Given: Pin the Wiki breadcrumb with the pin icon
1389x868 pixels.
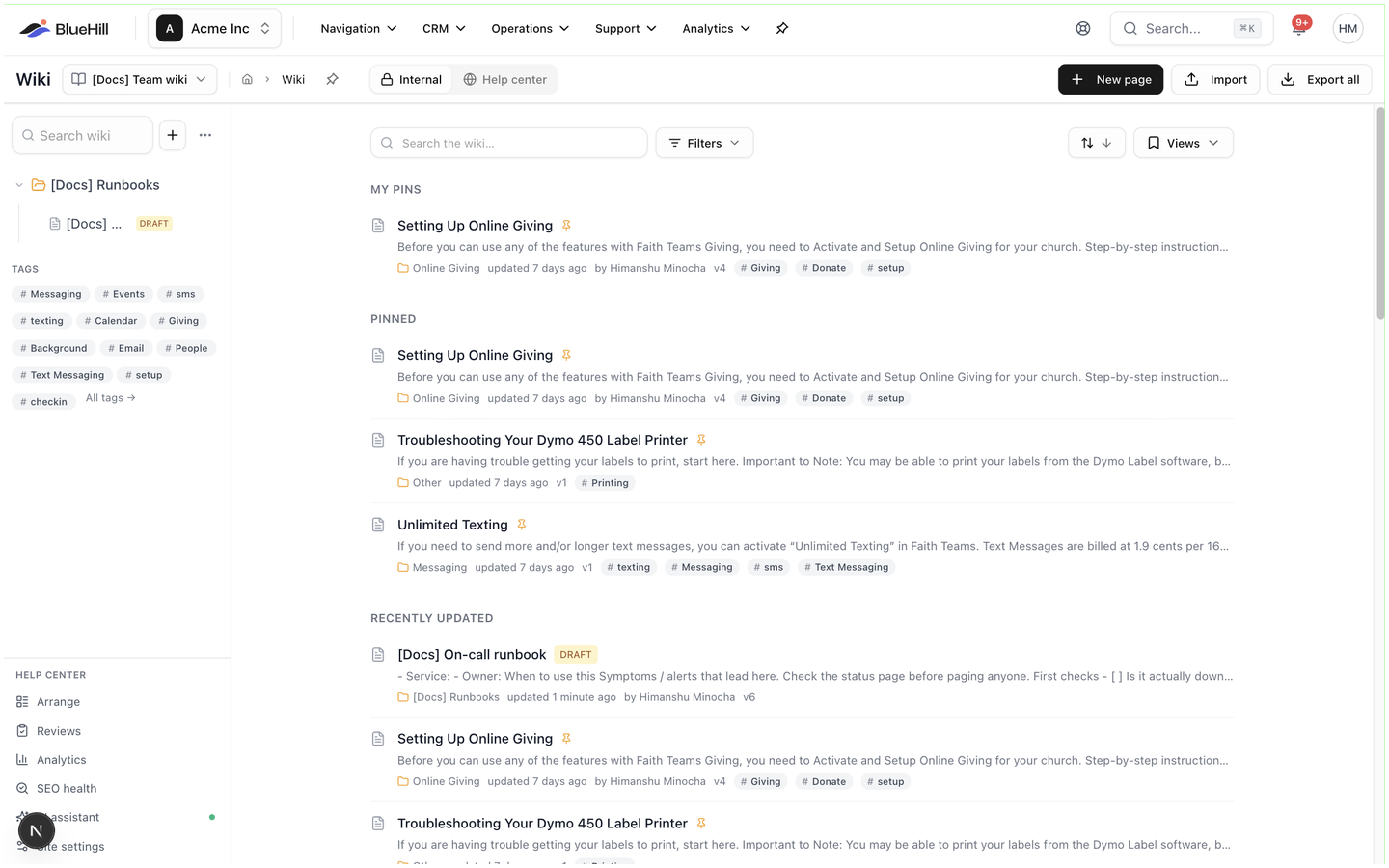Looking at the screenshot, I should tap(332, 80).
